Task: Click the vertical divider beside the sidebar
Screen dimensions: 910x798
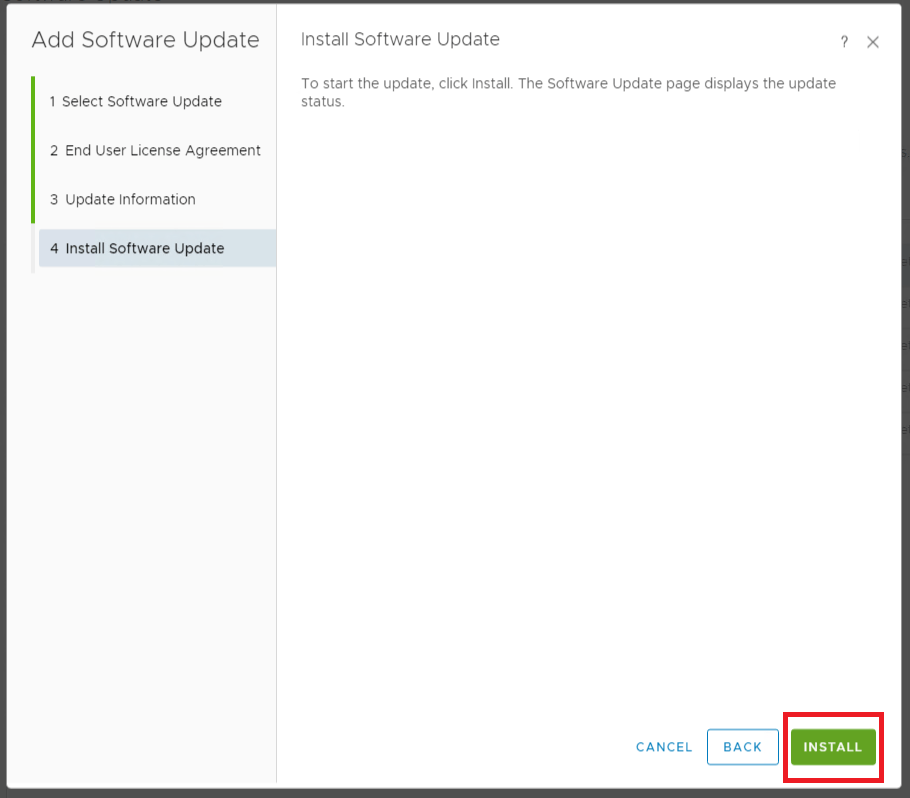Action: 276,450
